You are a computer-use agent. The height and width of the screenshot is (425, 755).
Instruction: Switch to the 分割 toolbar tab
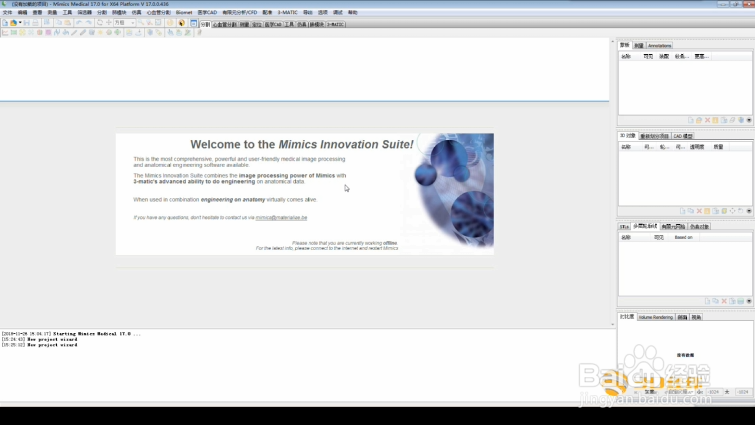click(x=206, y=24)
